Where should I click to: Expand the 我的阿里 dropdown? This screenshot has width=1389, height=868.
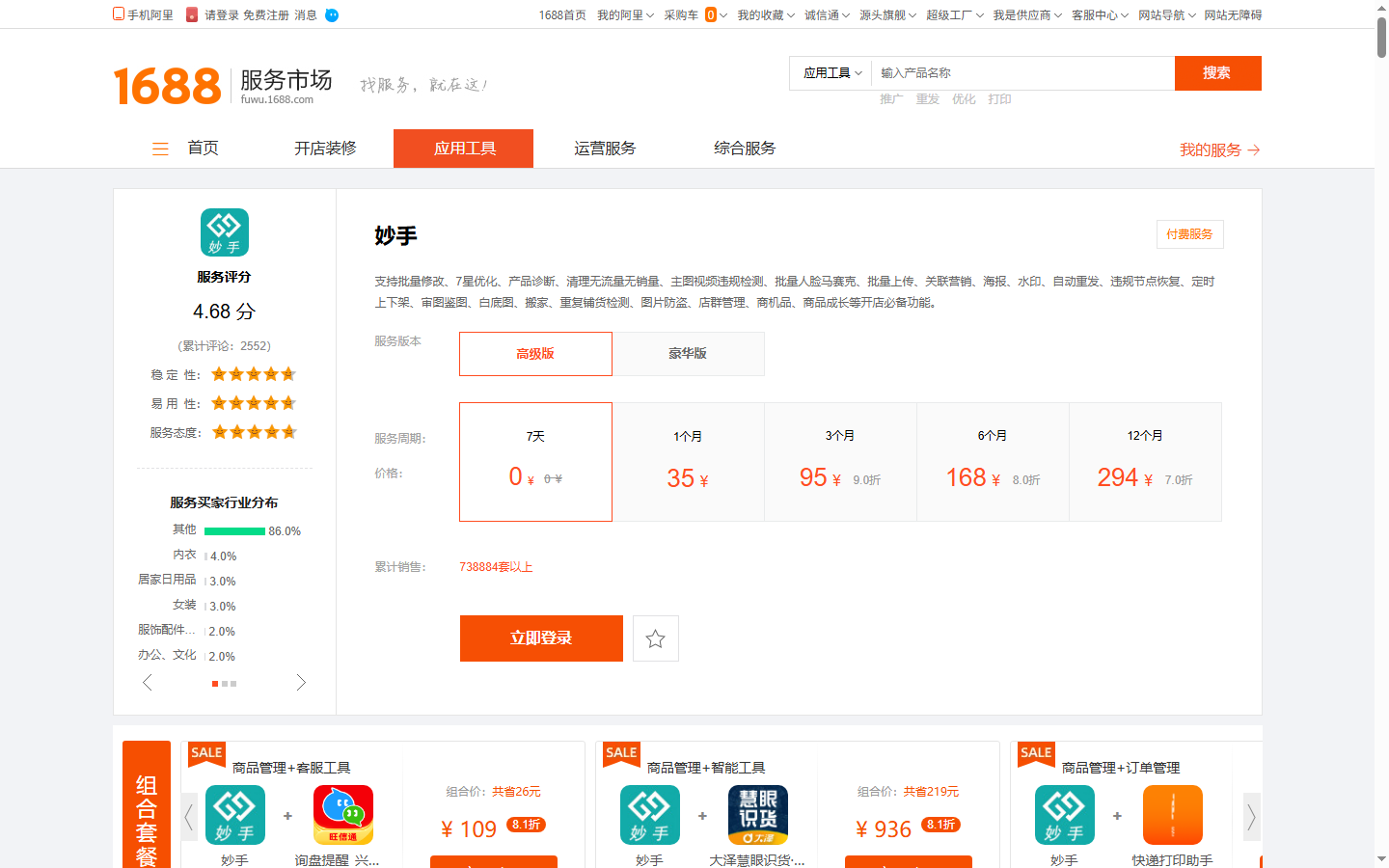[x=625, y=15]
